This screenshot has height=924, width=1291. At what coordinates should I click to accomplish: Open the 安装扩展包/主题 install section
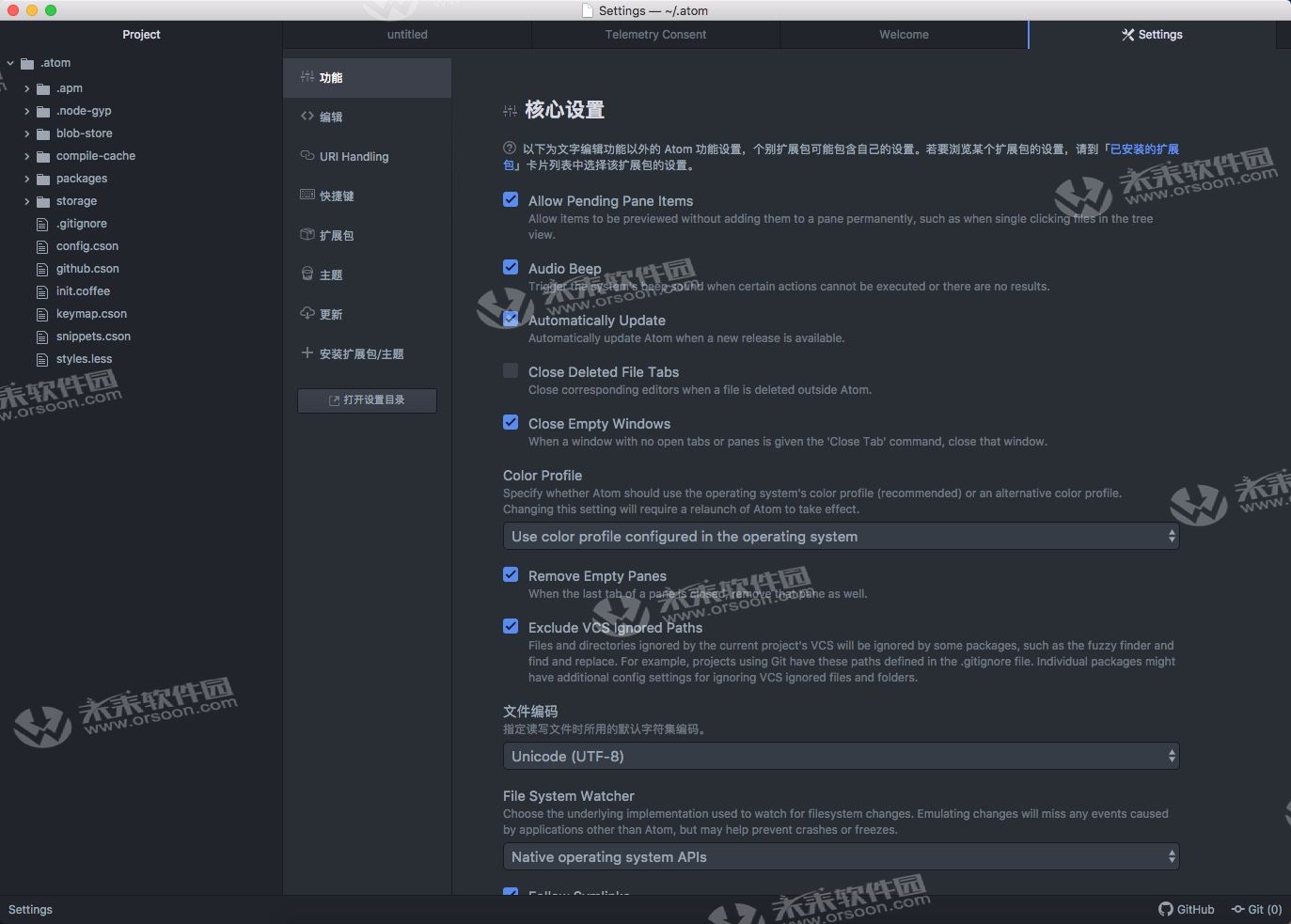click(x=361, y=353)
